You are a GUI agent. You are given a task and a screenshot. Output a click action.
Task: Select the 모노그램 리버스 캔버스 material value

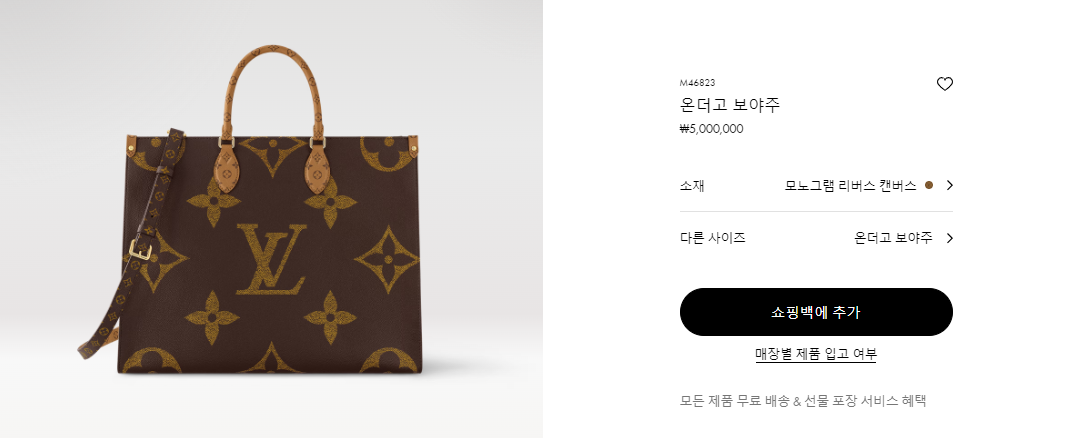point(851,185)
